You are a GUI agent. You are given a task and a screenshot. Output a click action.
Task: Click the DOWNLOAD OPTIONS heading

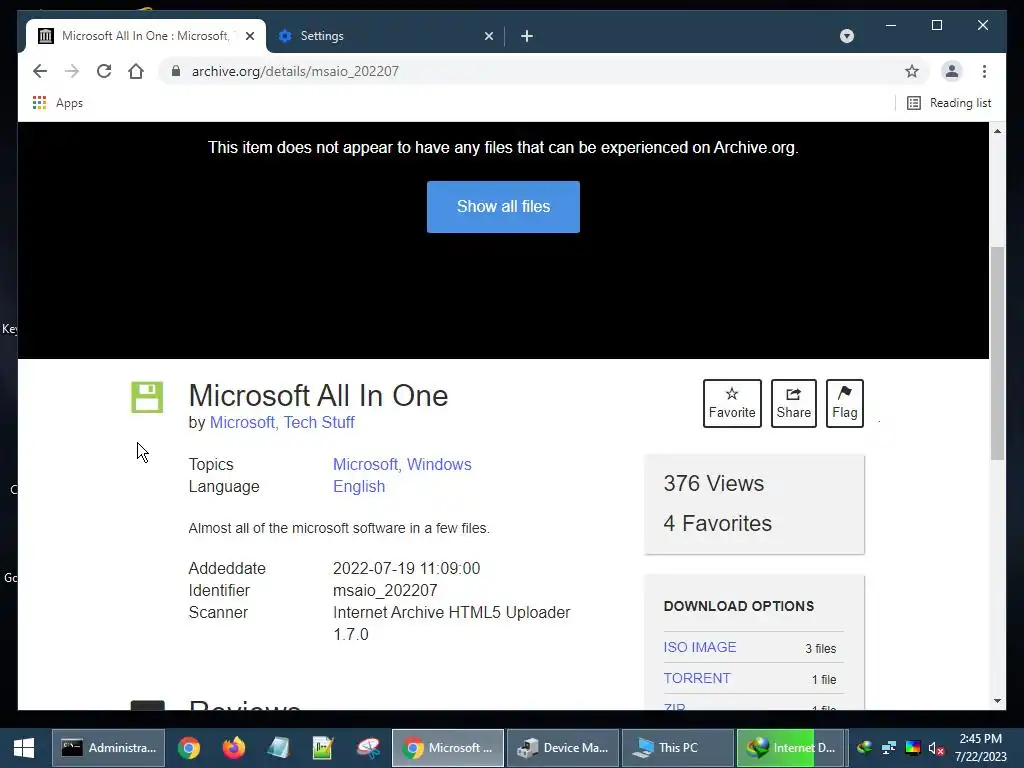739,607
